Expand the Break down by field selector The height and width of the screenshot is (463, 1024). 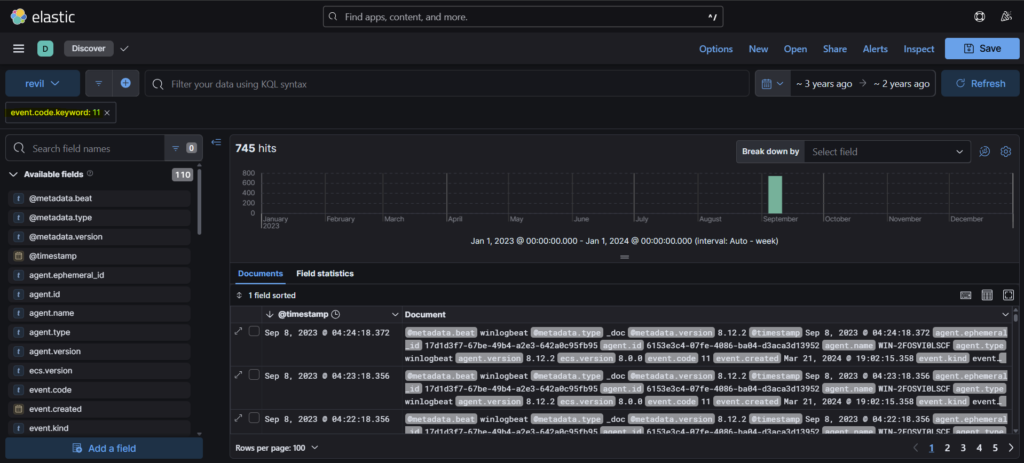pyautogui.click(x=886, y=151)
